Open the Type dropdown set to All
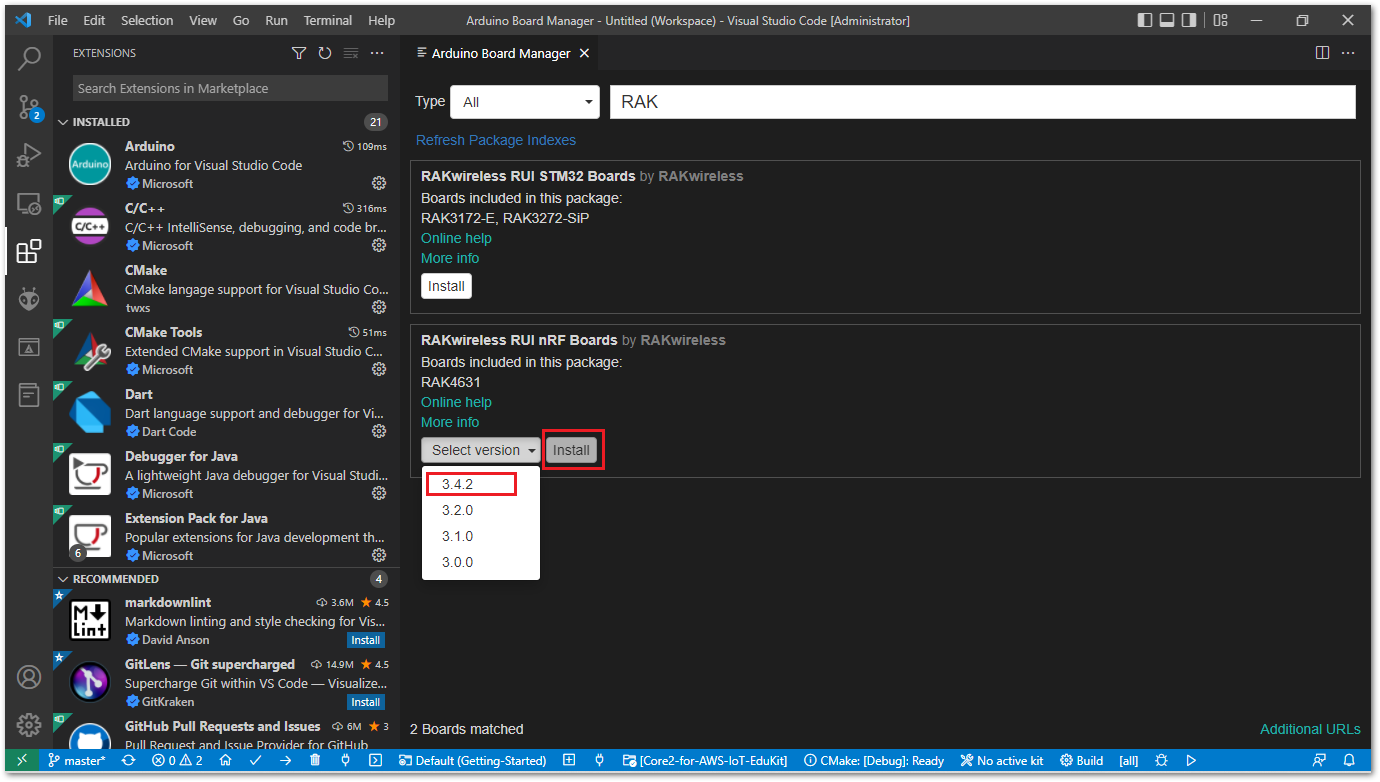The width and height of the screenshot is (1380, 782). tap(525, 102)
